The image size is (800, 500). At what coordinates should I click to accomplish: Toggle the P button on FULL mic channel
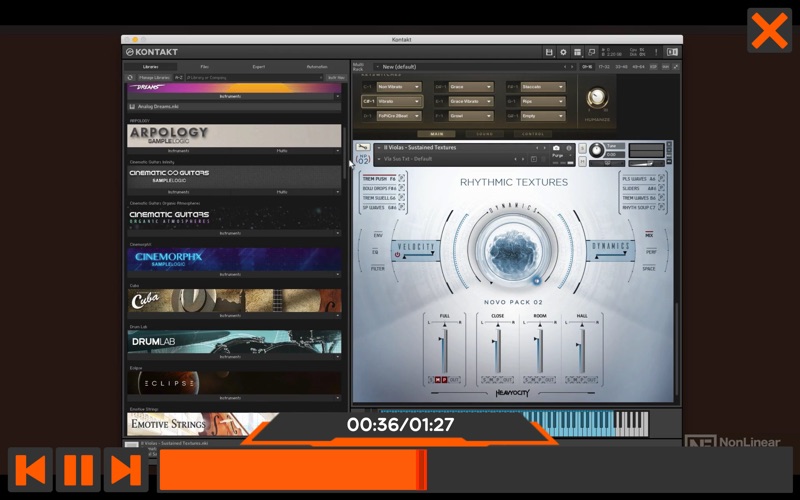pyautogui.click(x=444, y=380)
